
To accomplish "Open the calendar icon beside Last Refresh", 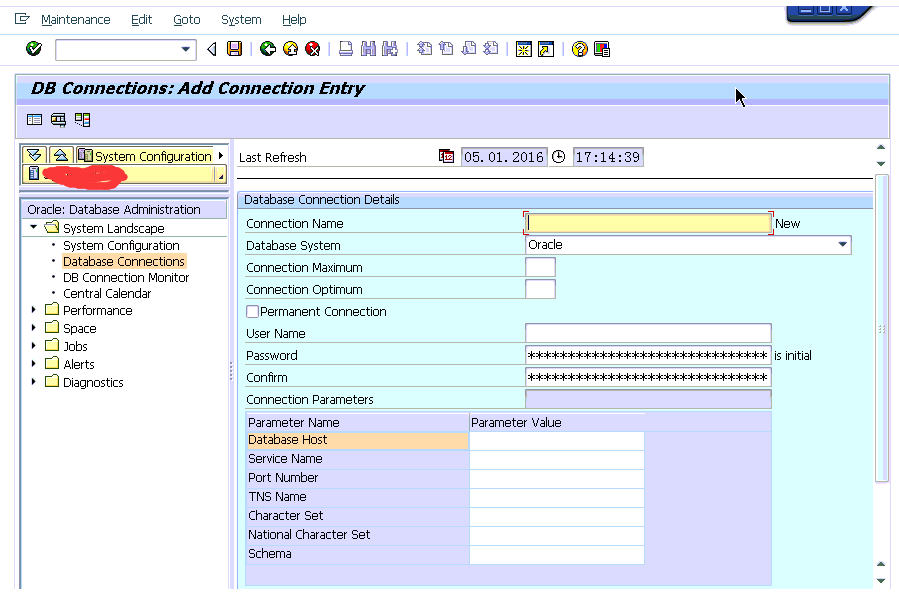I will tap(447, 156).
